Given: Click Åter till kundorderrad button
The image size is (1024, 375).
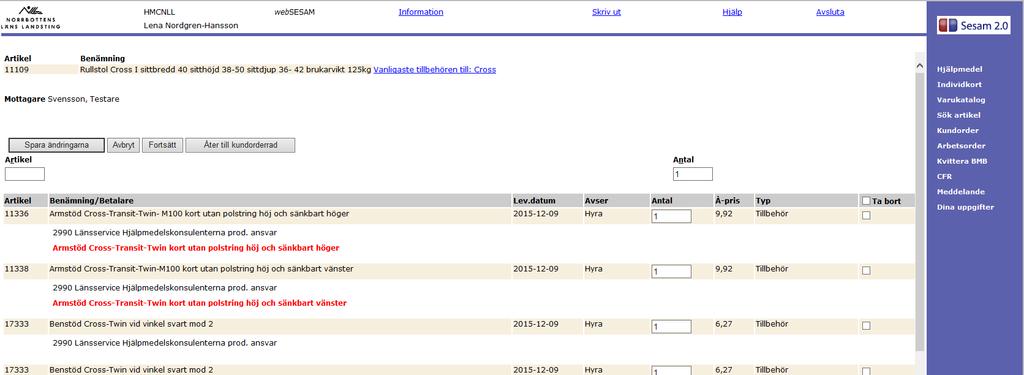Looking at the screenshot, I should click(240, 145).
